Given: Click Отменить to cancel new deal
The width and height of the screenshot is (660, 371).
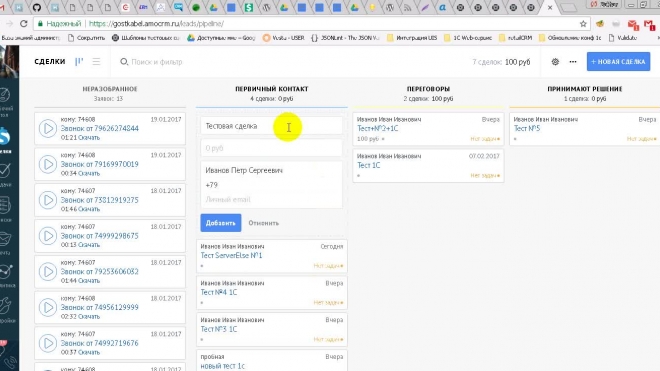Looking at the screenshot, I should coord(263,223).
